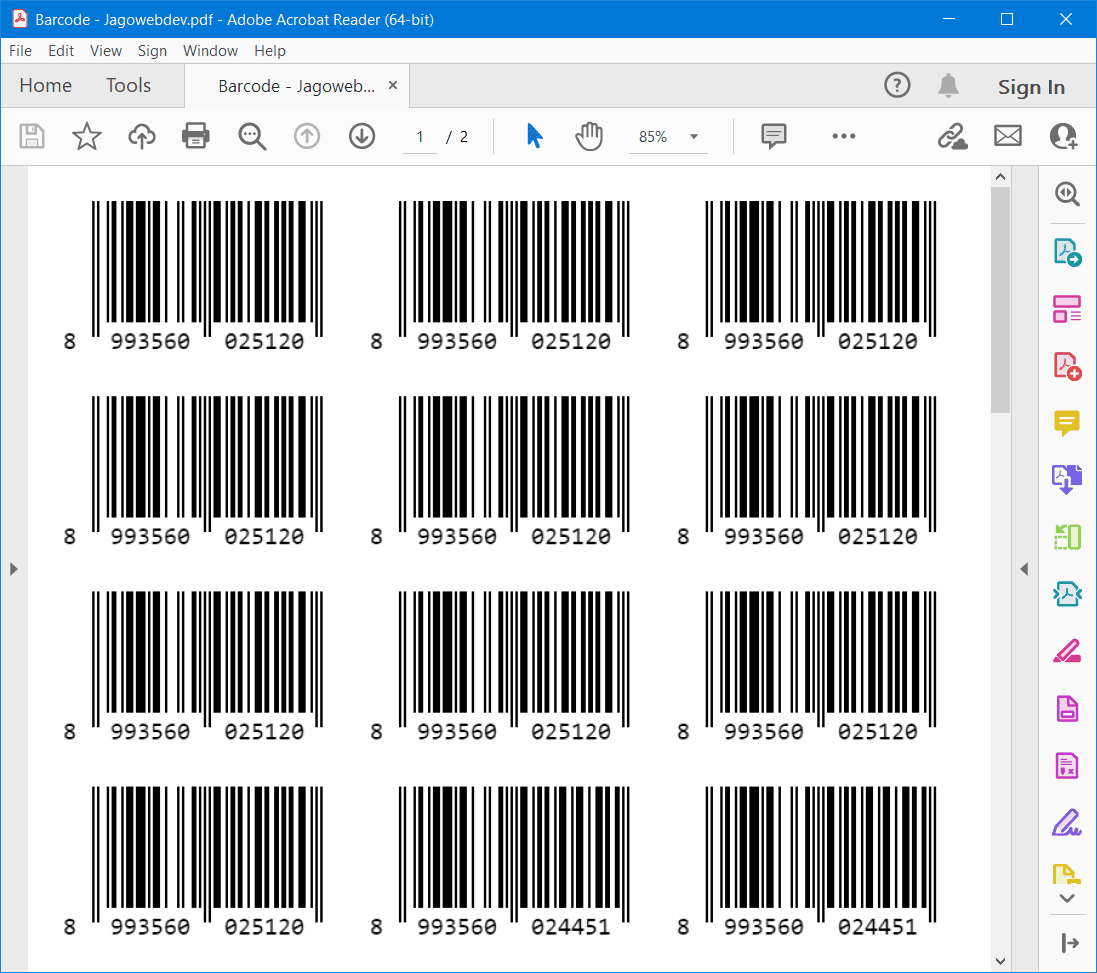The width and height of the screenshot is (1097, 973).
Task: Click barcode number 024451 in middle column
Action: tap(570, 927)
